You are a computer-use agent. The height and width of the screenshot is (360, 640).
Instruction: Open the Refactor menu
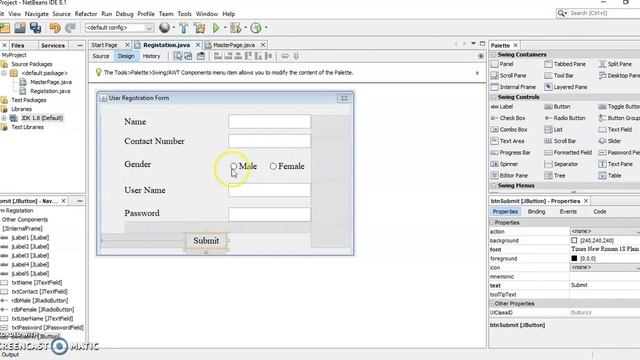point(86,13)
